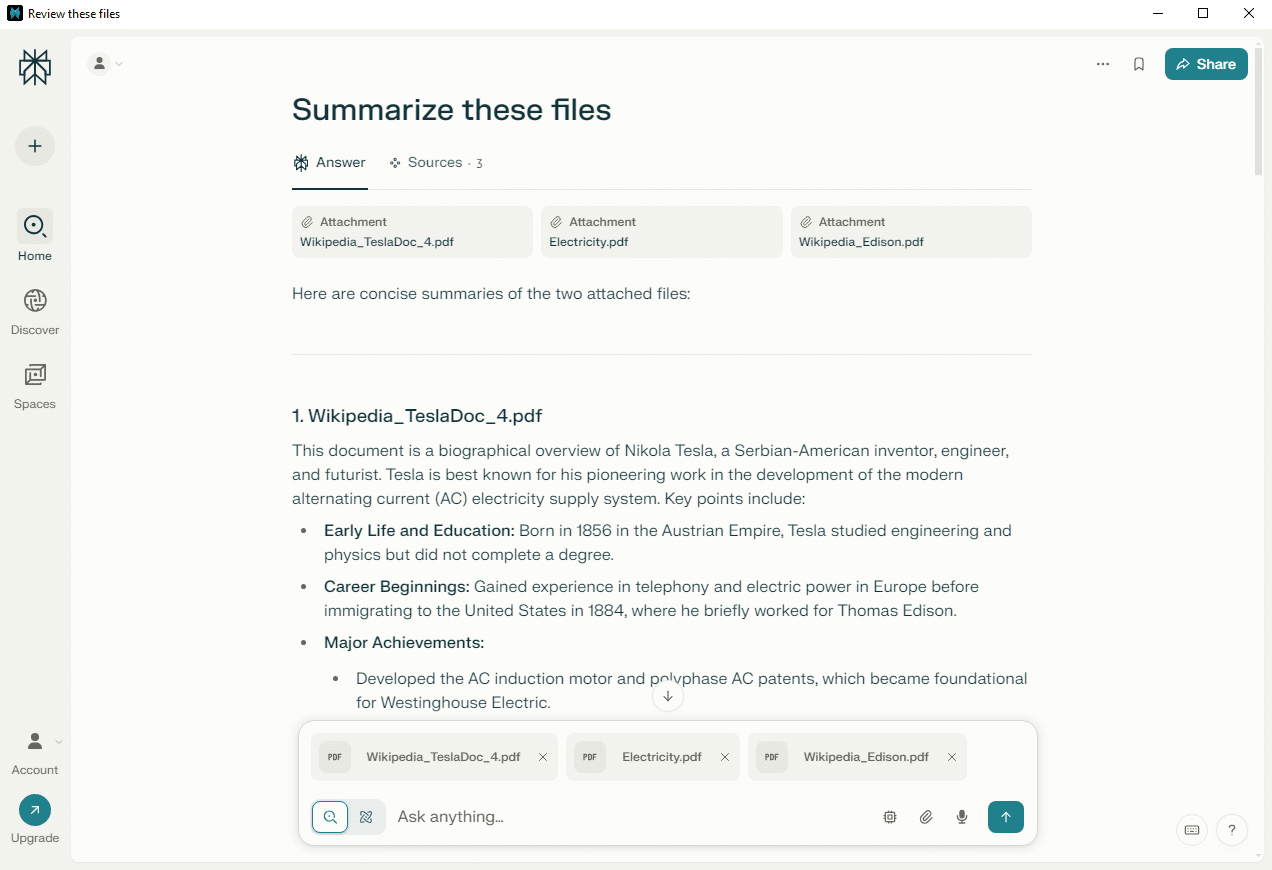Start voice dictation with microphone icon
The image size is (1272, 870).
[x=962, y=817]
